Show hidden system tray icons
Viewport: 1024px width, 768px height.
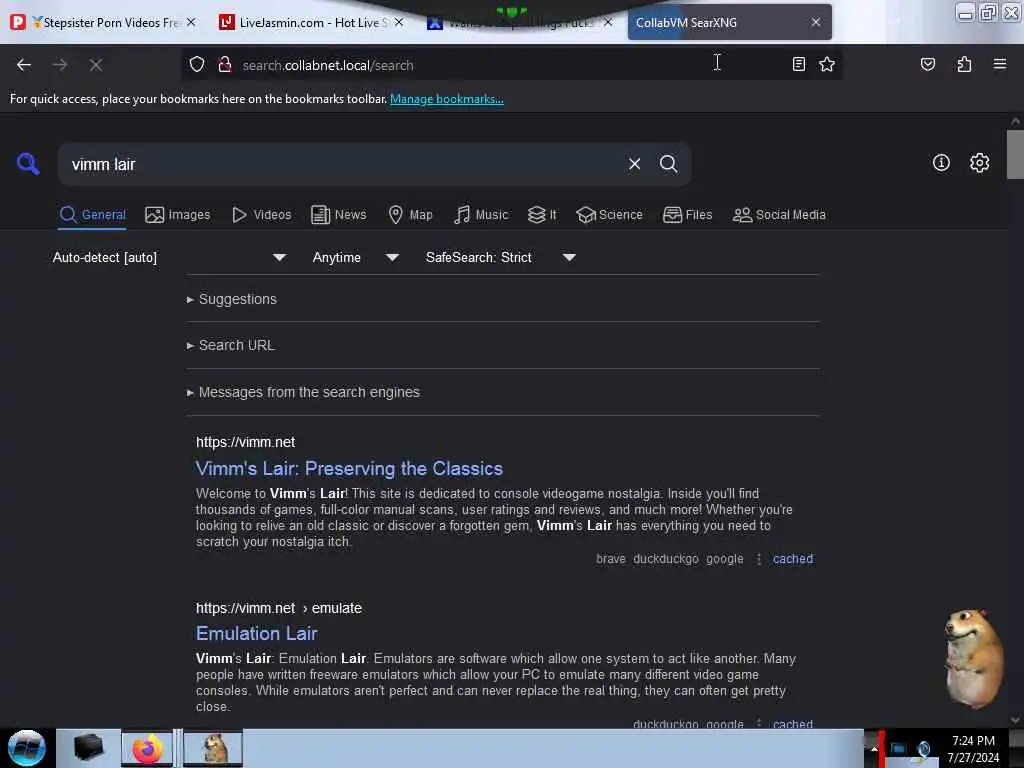[x=873, y=749]
